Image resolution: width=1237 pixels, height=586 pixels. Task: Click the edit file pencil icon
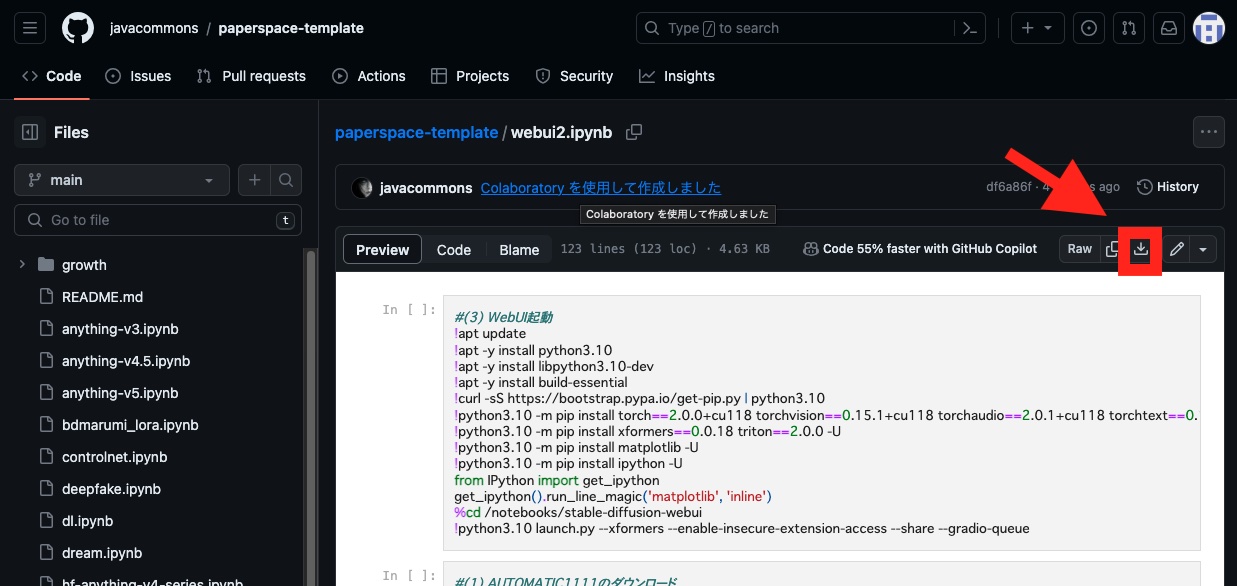(1177, 249)
